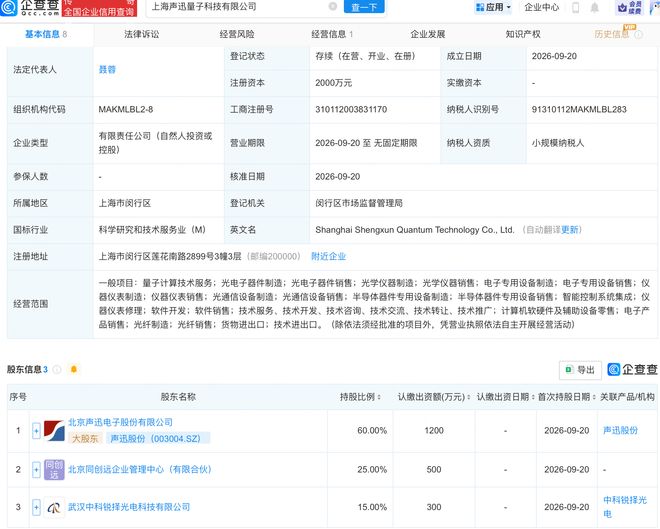Switch to 经营风险 tab
The width and height of the screenshot is (660, 529).
click(237, 34)
